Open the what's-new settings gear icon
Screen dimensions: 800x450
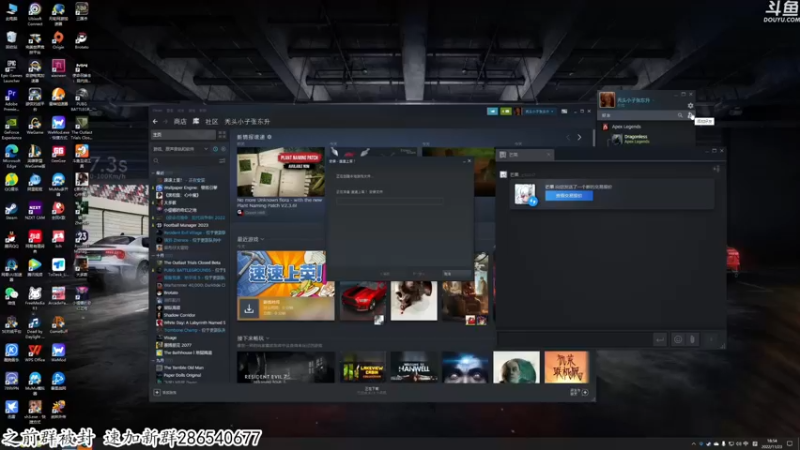pyautogui.click(x=269, y=137)
